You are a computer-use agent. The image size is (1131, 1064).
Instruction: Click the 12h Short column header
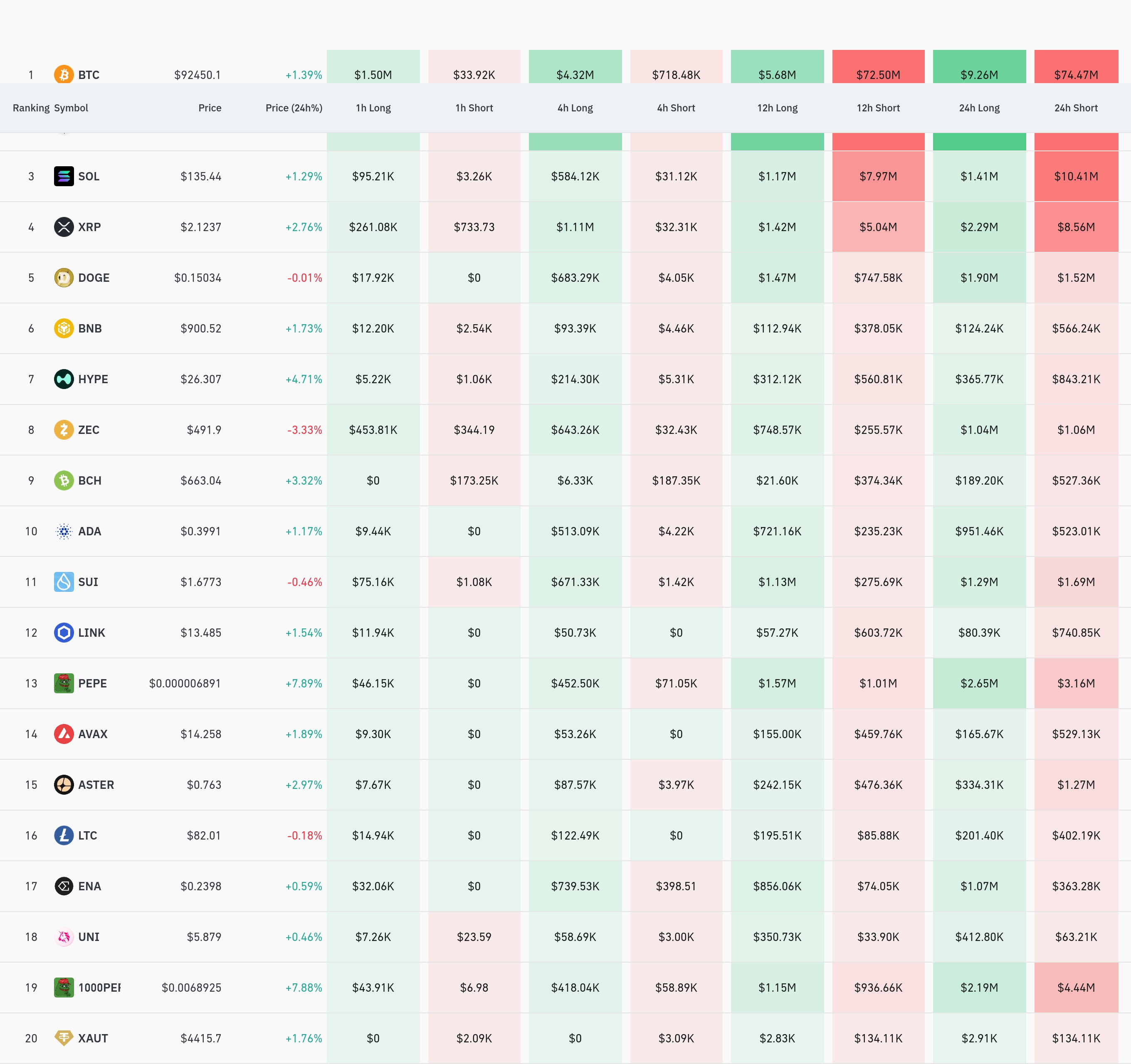pyautogui.click(x=878, y=108)
